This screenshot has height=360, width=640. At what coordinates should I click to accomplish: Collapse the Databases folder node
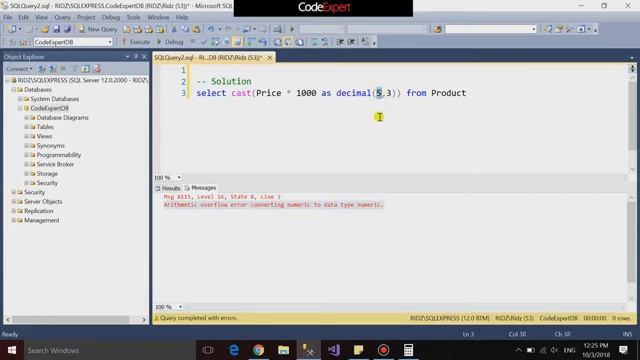(13, 90)
